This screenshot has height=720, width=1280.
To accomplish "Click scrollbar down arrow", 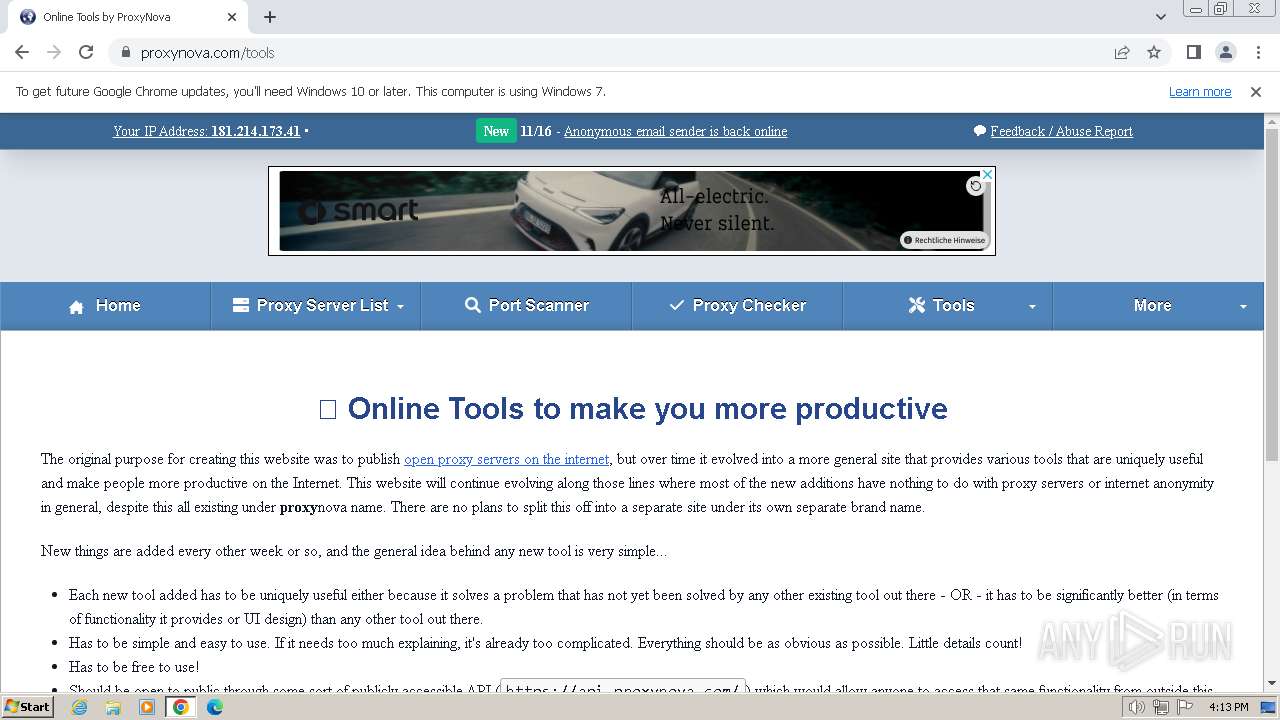I will pyautogui.click(x=1272, y=683).
